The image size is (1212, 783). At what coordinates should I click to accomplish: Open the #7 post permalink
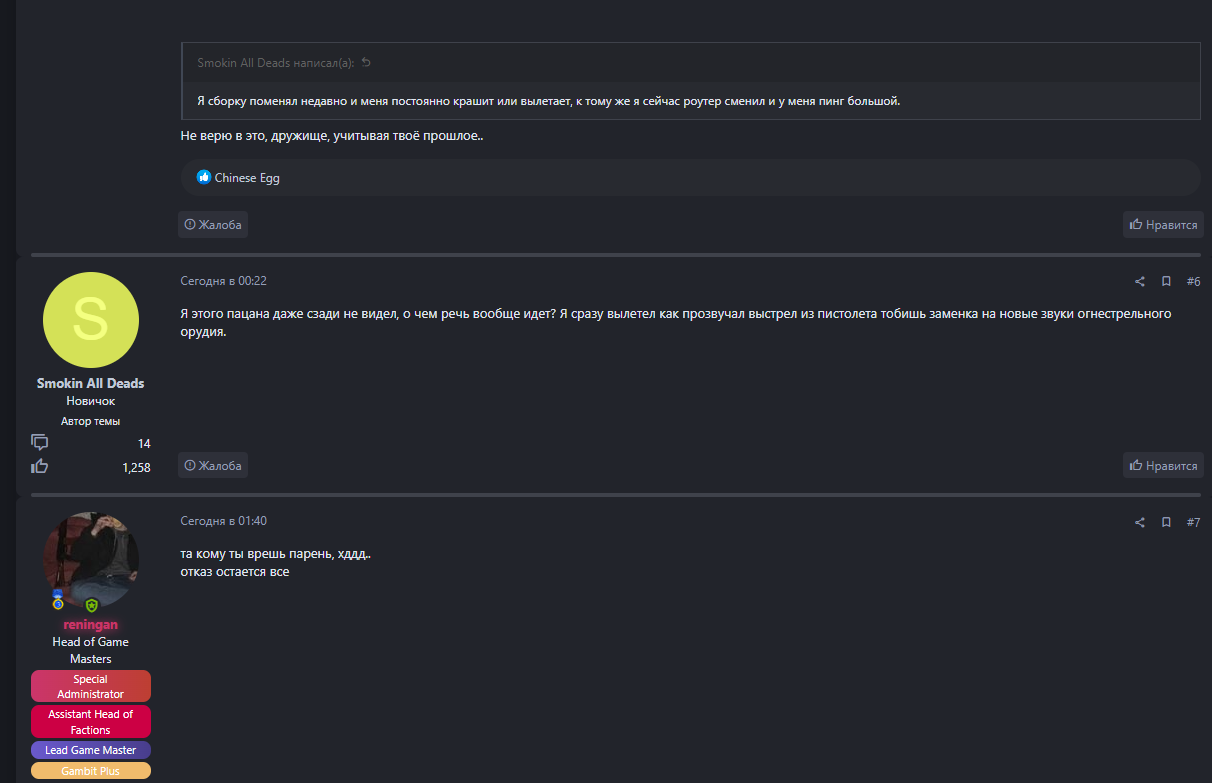click(1193, 522)
